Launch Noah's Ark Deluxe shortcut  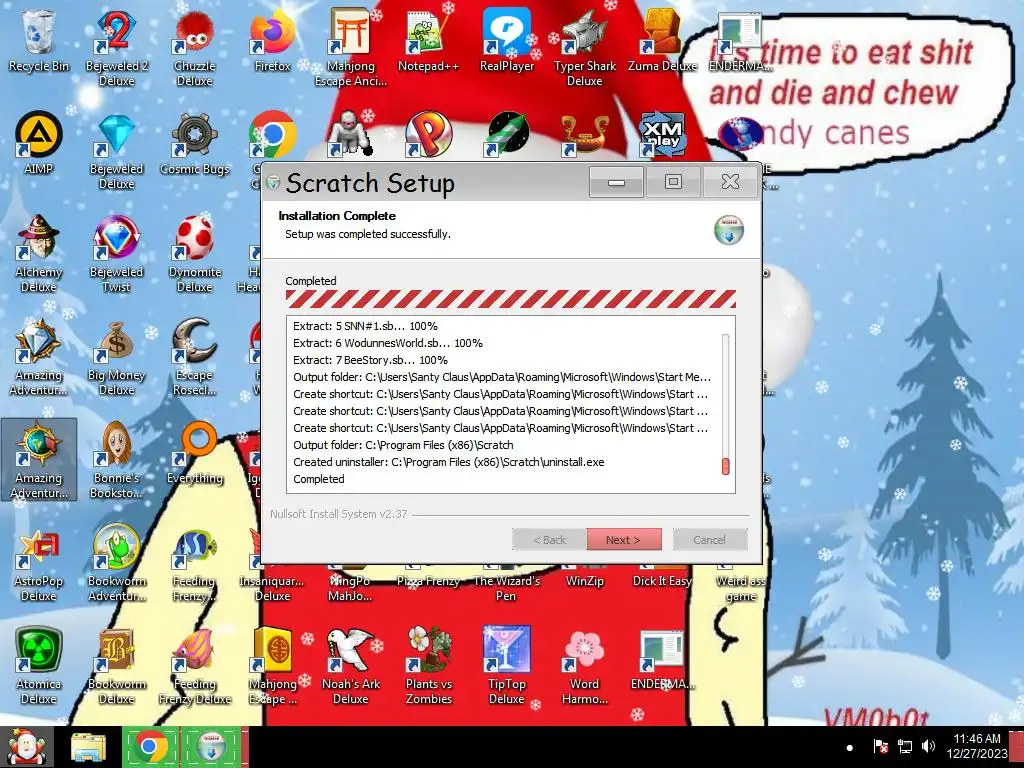[x=351, y=666]
